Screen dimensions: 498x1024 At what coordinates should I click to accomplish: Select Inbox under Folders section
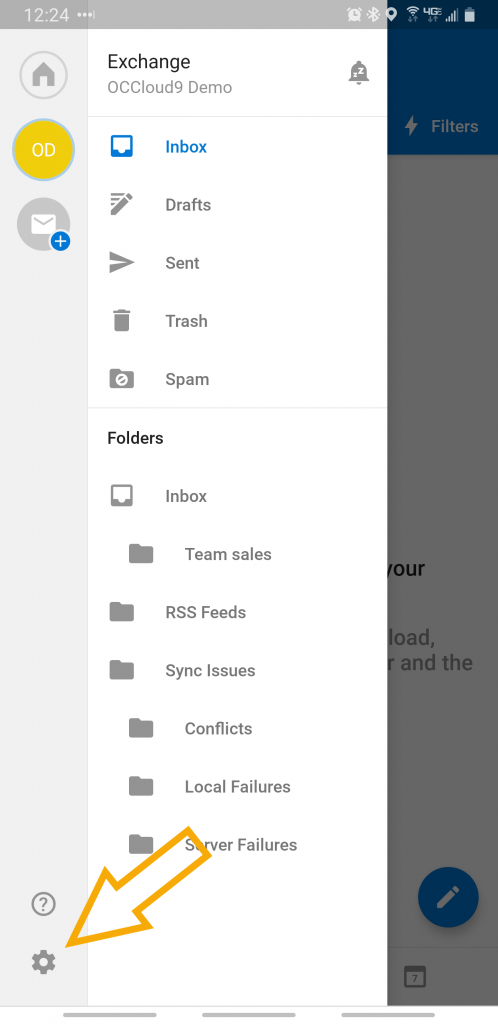point(238,496)
